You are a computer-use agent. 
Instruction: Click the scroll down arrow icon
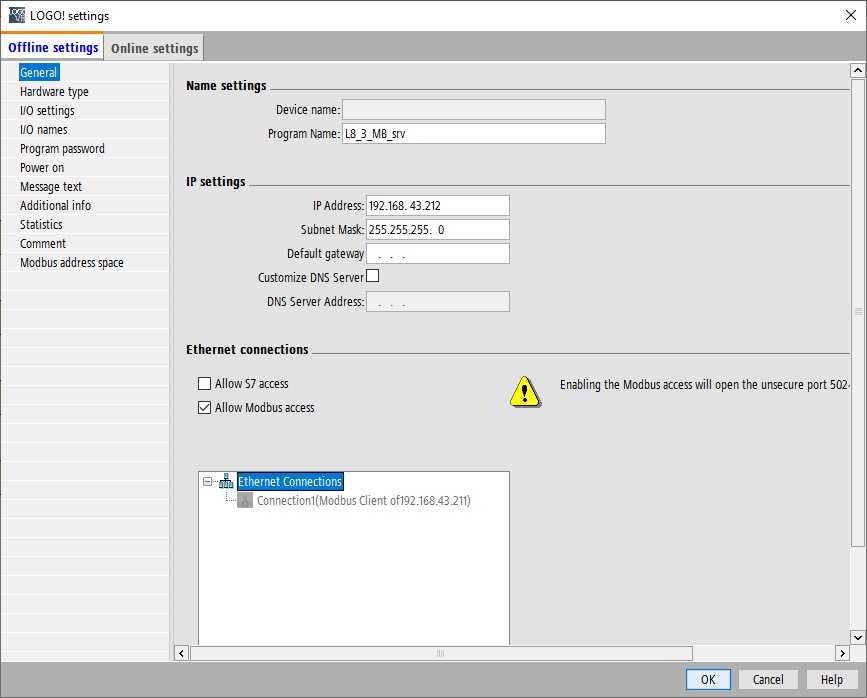coord(858,637)
